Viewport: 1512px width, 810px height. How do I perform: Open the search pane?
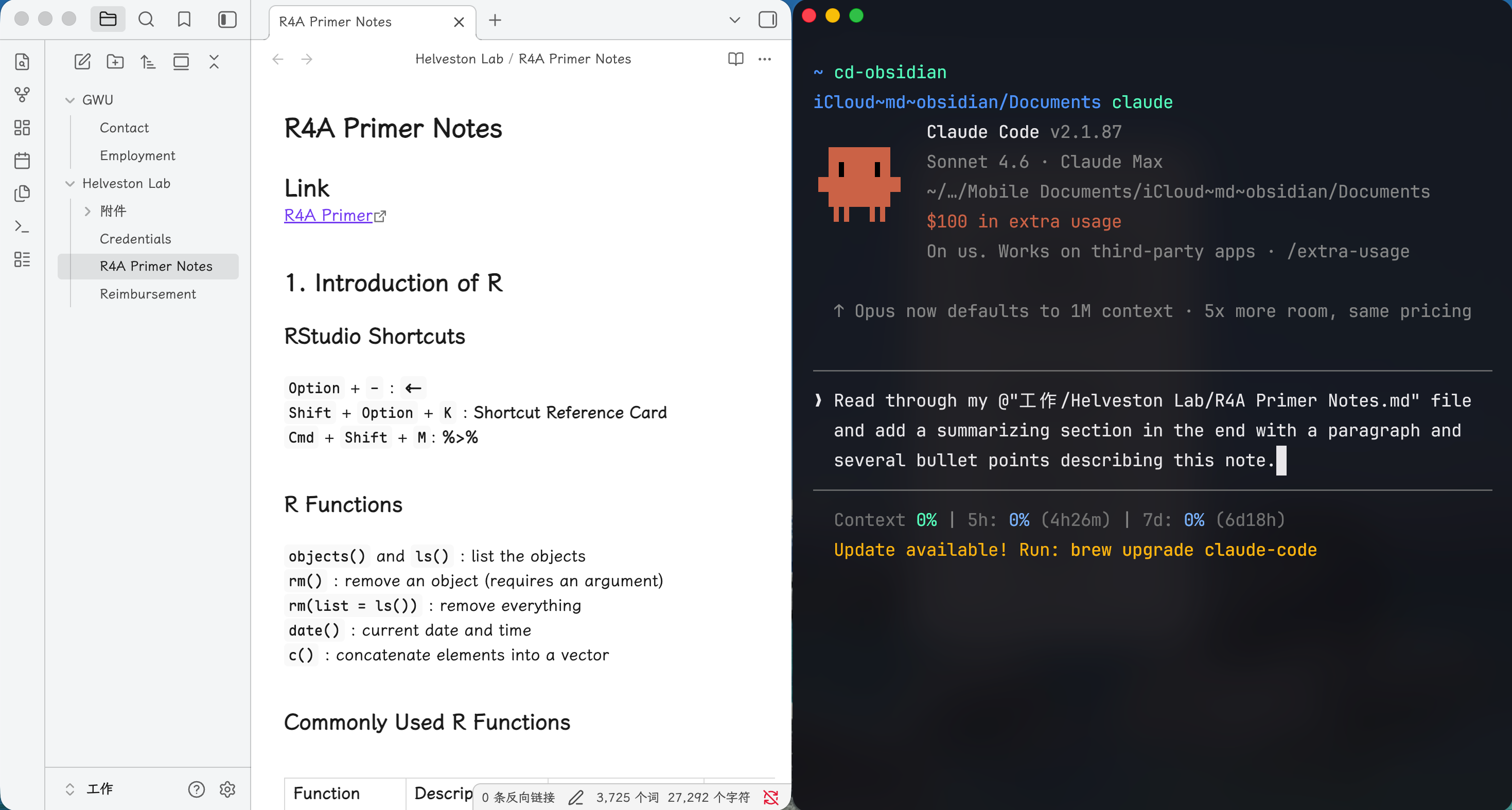(146, 20)
